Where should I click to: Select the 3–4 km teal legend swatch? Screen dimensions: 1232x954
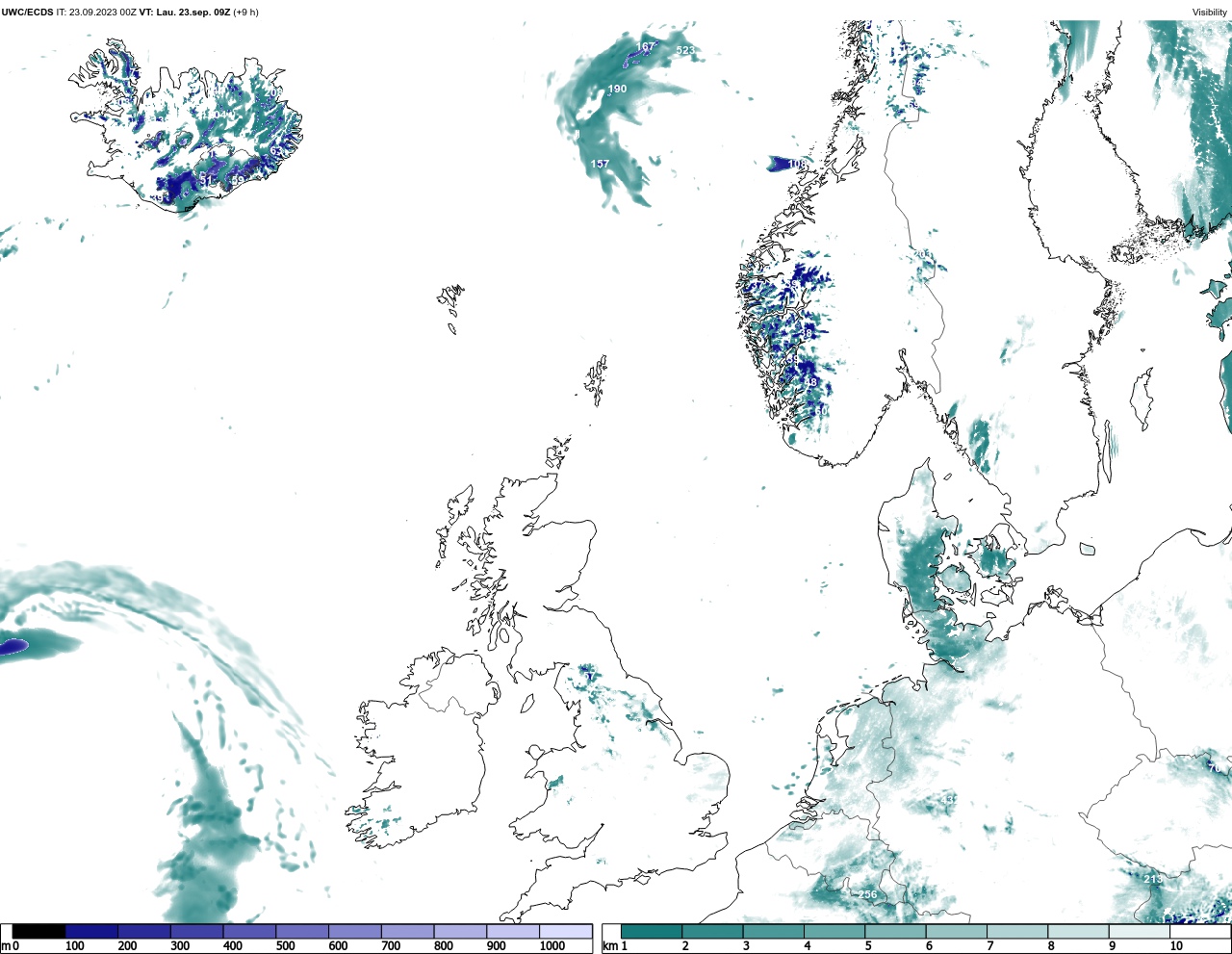[774, 931]
